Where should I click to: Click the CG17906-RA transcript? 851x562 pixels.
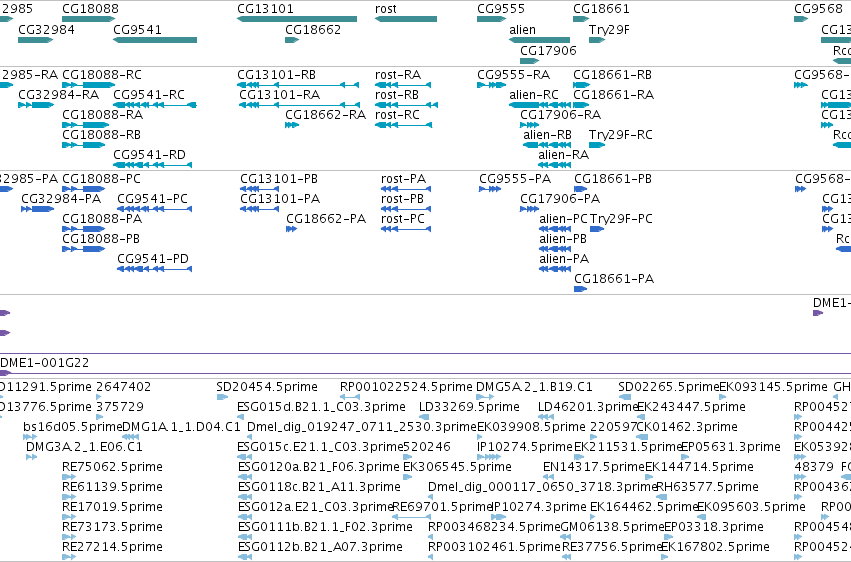[530, 125]
